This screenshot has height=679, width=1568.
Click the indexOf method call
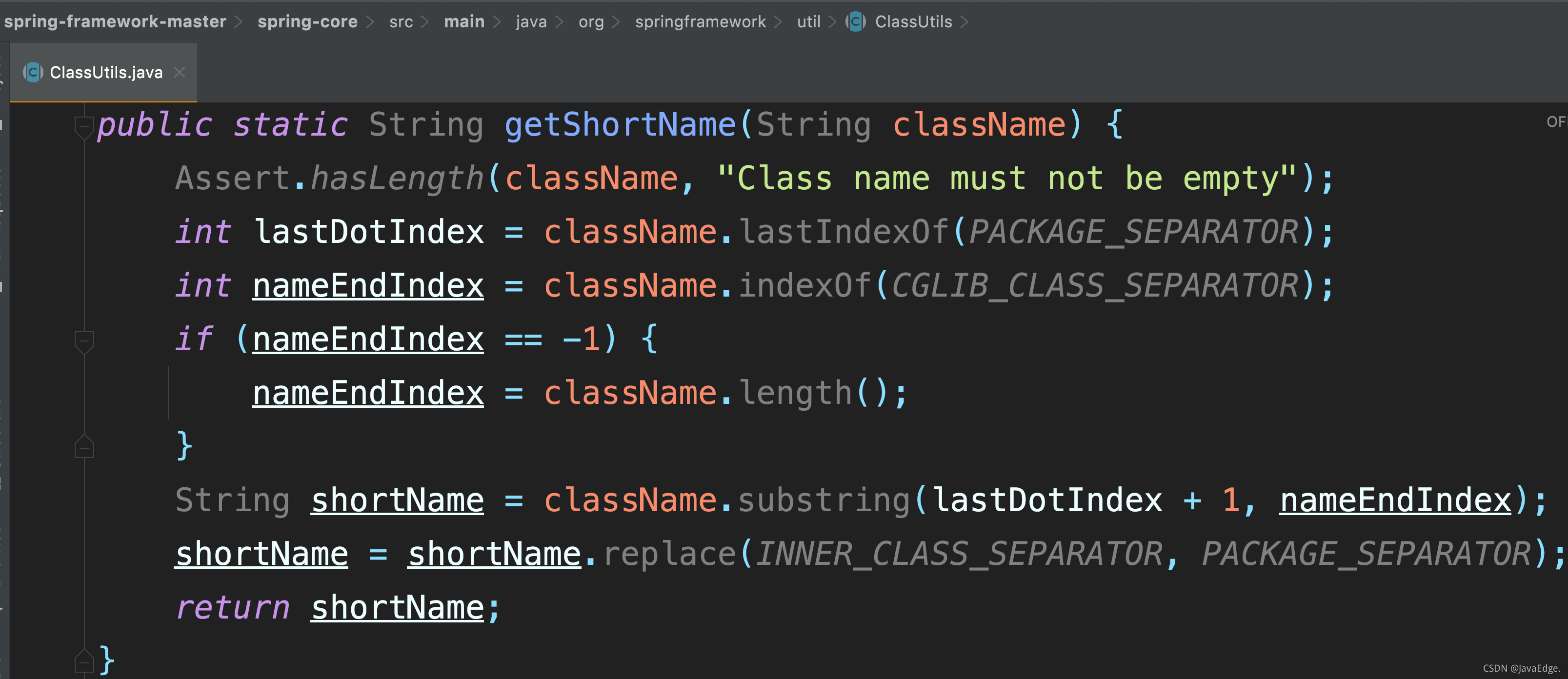tap(804, 285)
